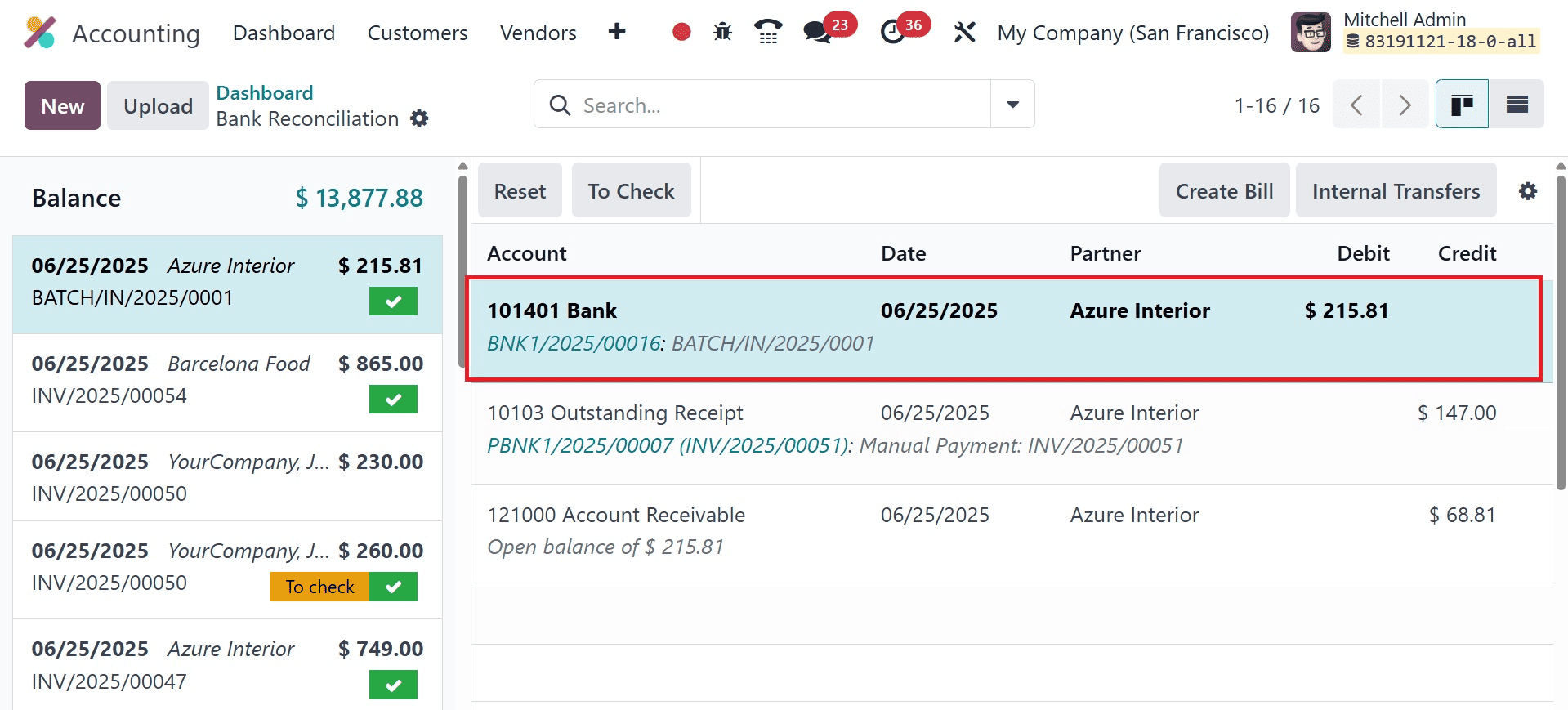This screenshot has height=710, width=1568.
Task: Click the 1-16 / 16 pager counter
Action: pyautogui.click(x=1276, y=105)
